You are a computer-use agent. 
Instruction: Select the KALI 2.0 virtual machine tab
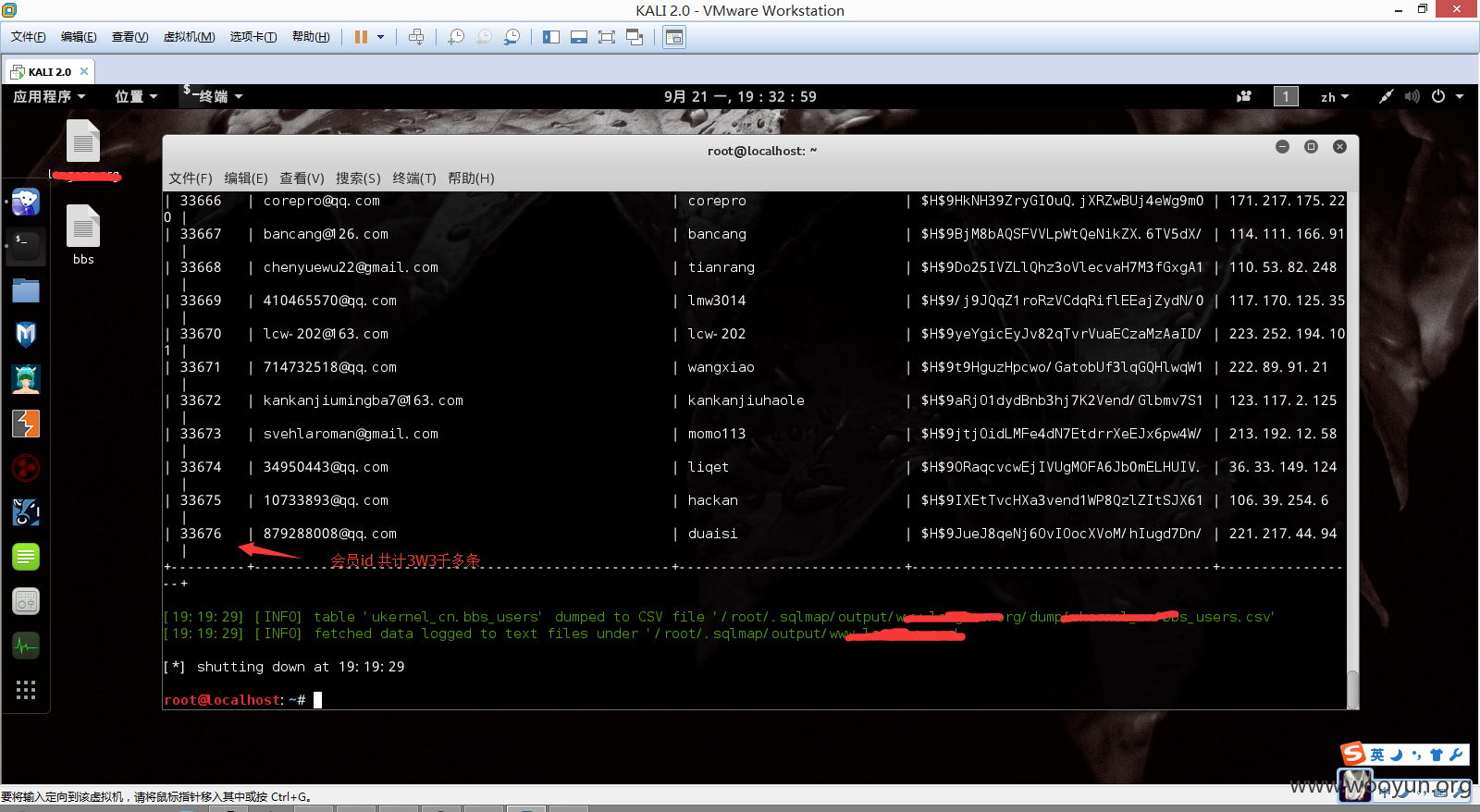point(49,71)
